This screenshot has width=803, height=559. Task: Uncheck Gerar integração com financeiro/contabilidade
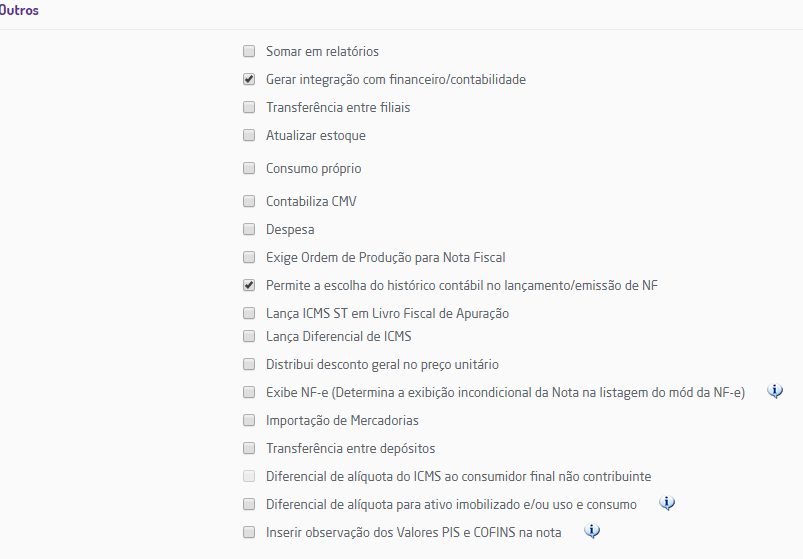point(249,79)
